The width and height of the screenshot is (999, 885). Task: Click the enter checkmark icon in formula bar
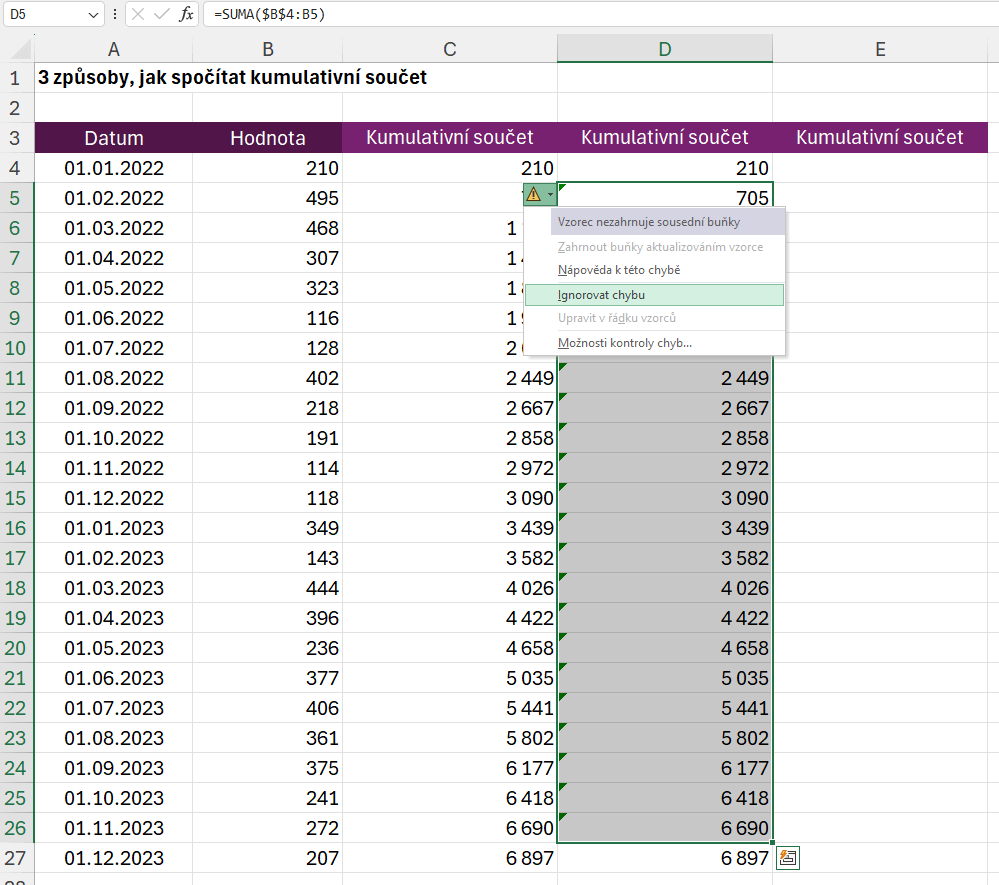(162, 14)
